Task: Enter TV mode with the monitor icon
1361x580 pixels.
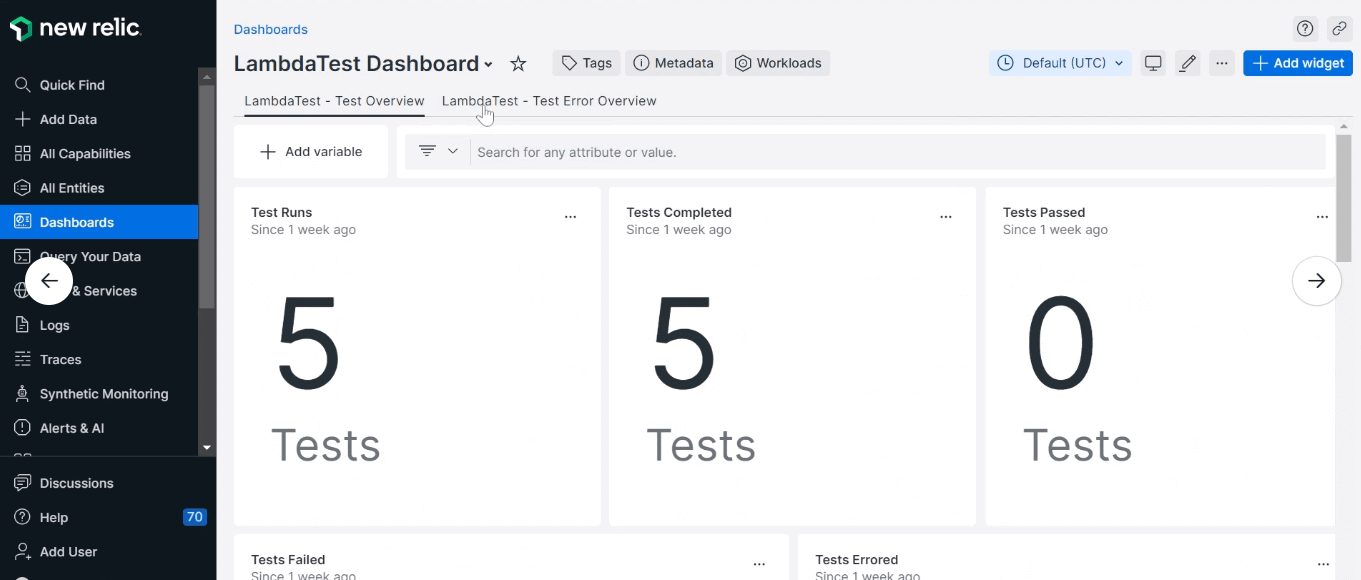Action: pos(1153,63)
